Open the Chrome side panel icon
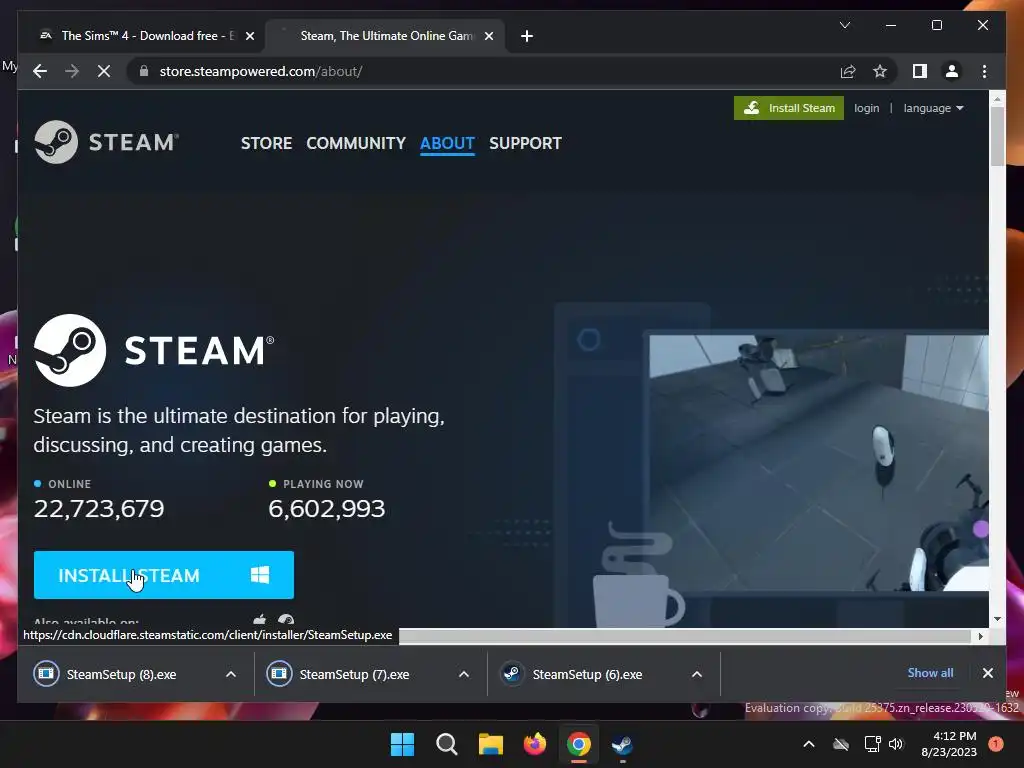 point(920,71)
